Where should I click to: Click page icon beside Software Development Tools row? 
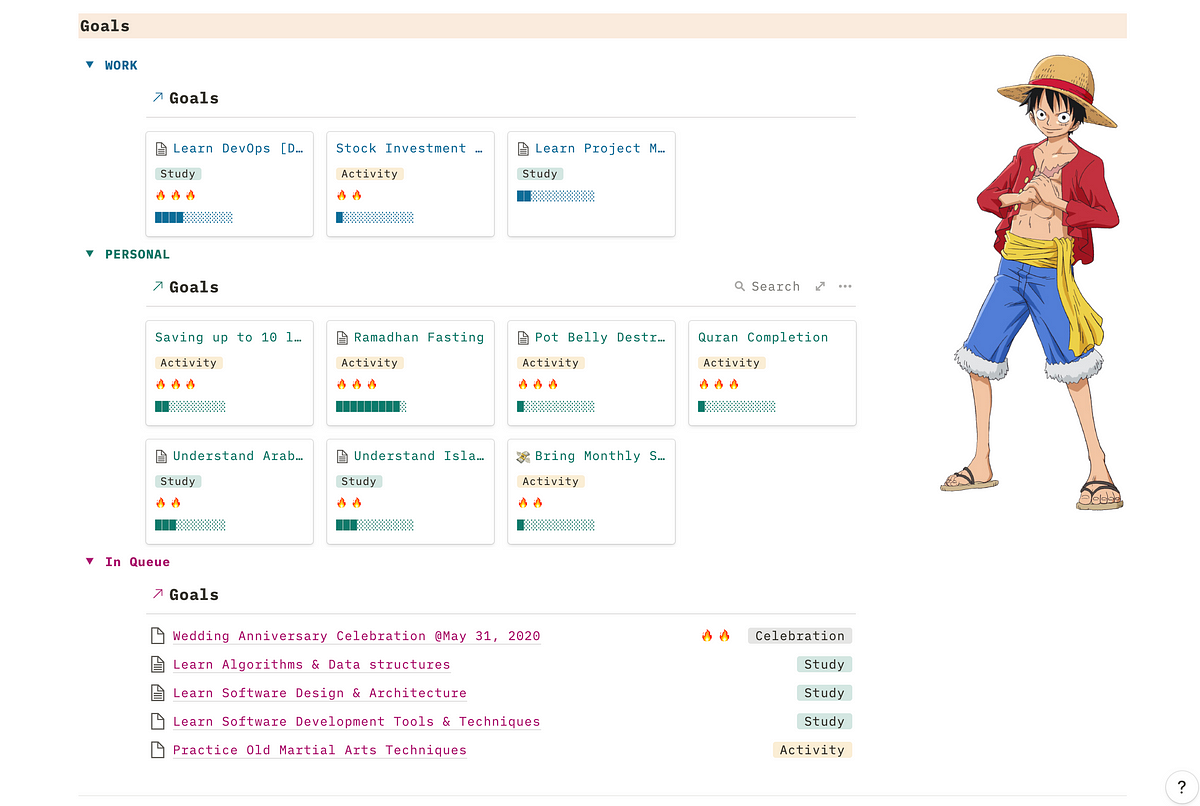coord(156,722)
